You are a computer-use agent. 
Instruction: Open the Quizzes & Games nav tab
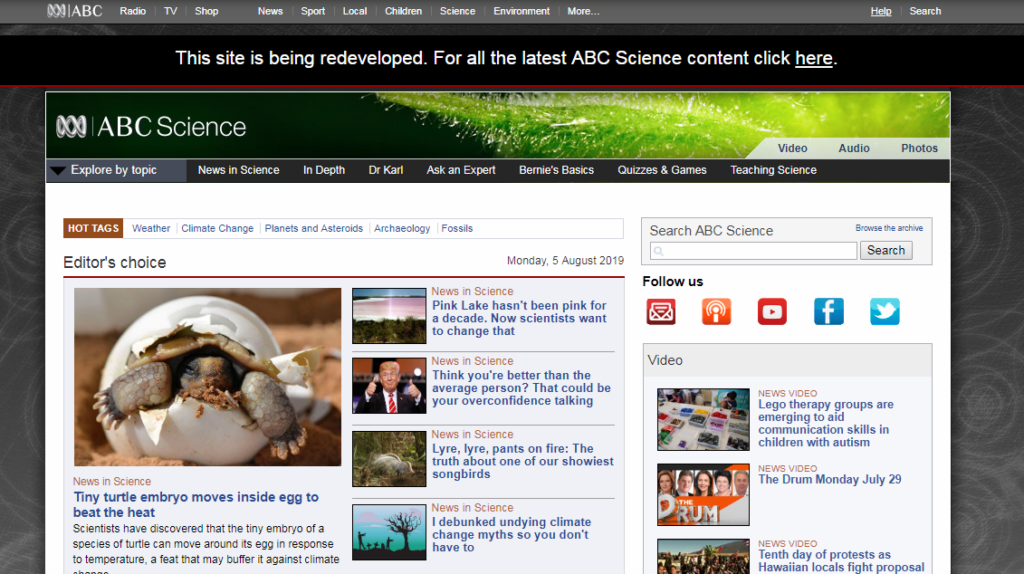coord(662,170)
